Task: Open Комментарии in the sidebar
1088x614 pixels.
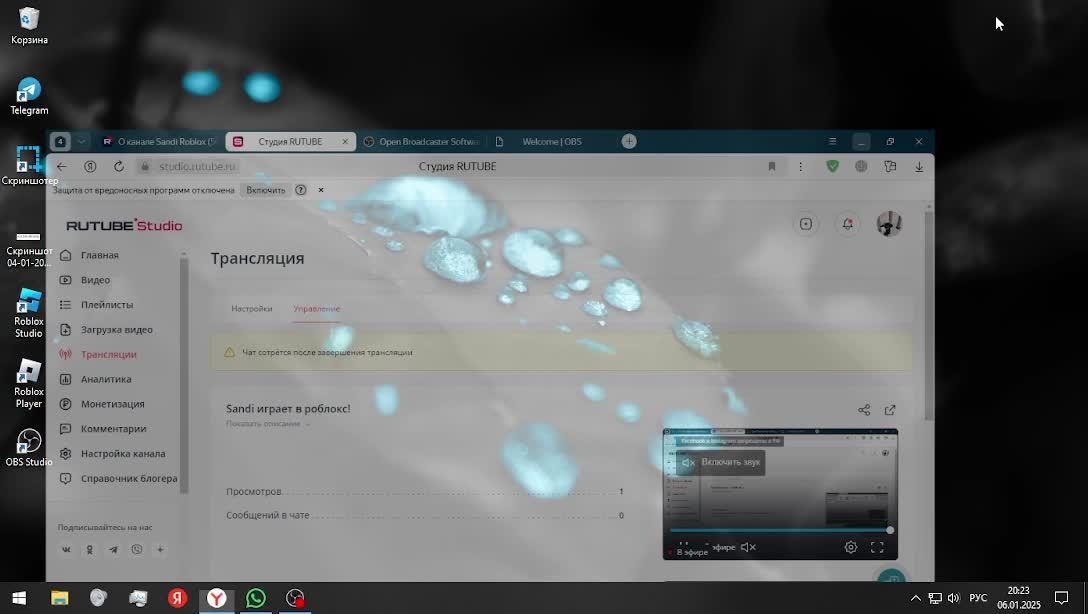Action: click(113, 429)
